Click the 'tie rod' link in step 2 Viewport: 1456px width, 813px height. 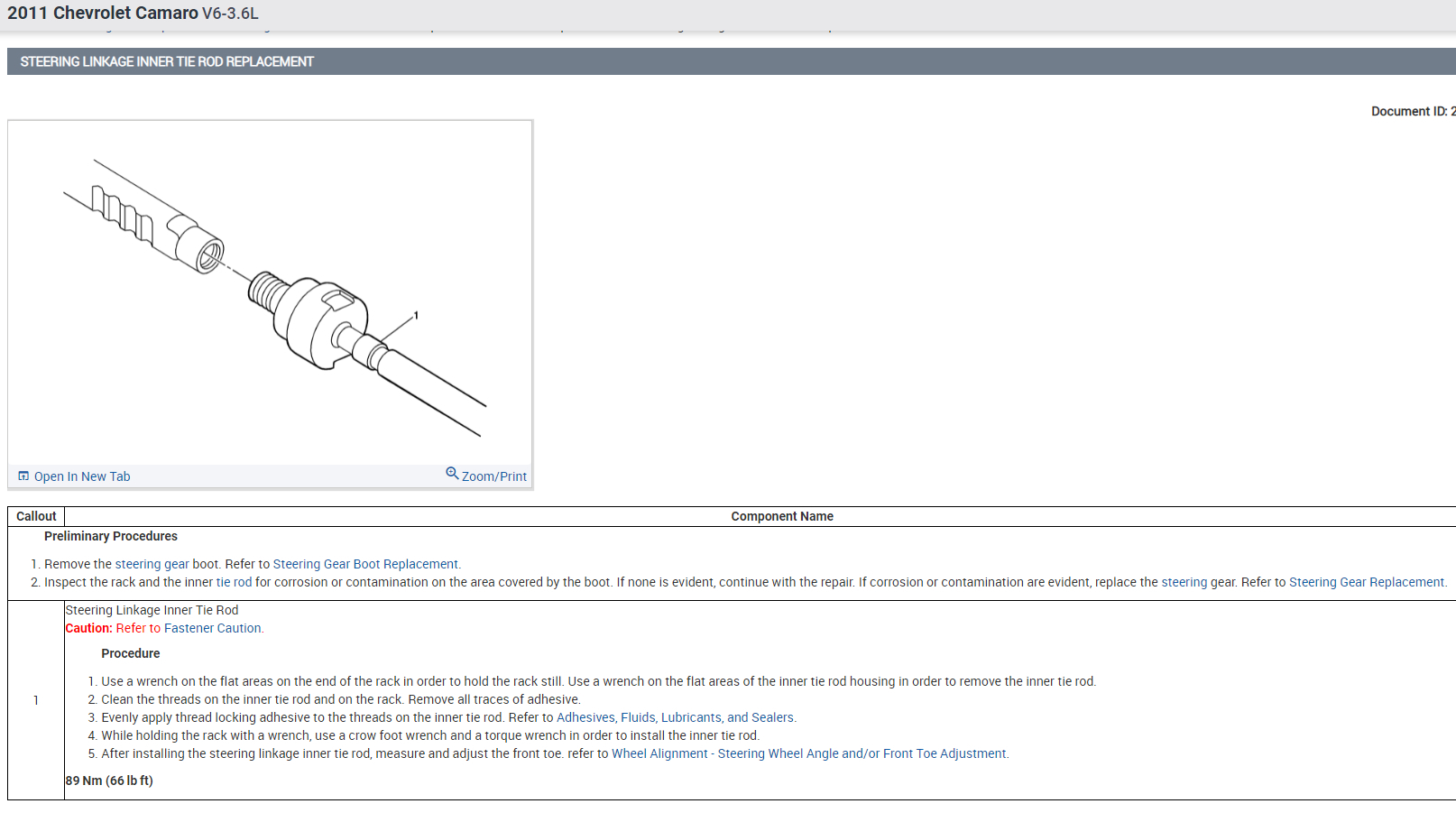pos(235,582)
